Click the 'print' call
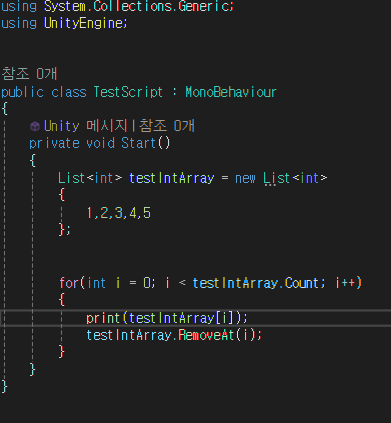 [x=103, y=318]
